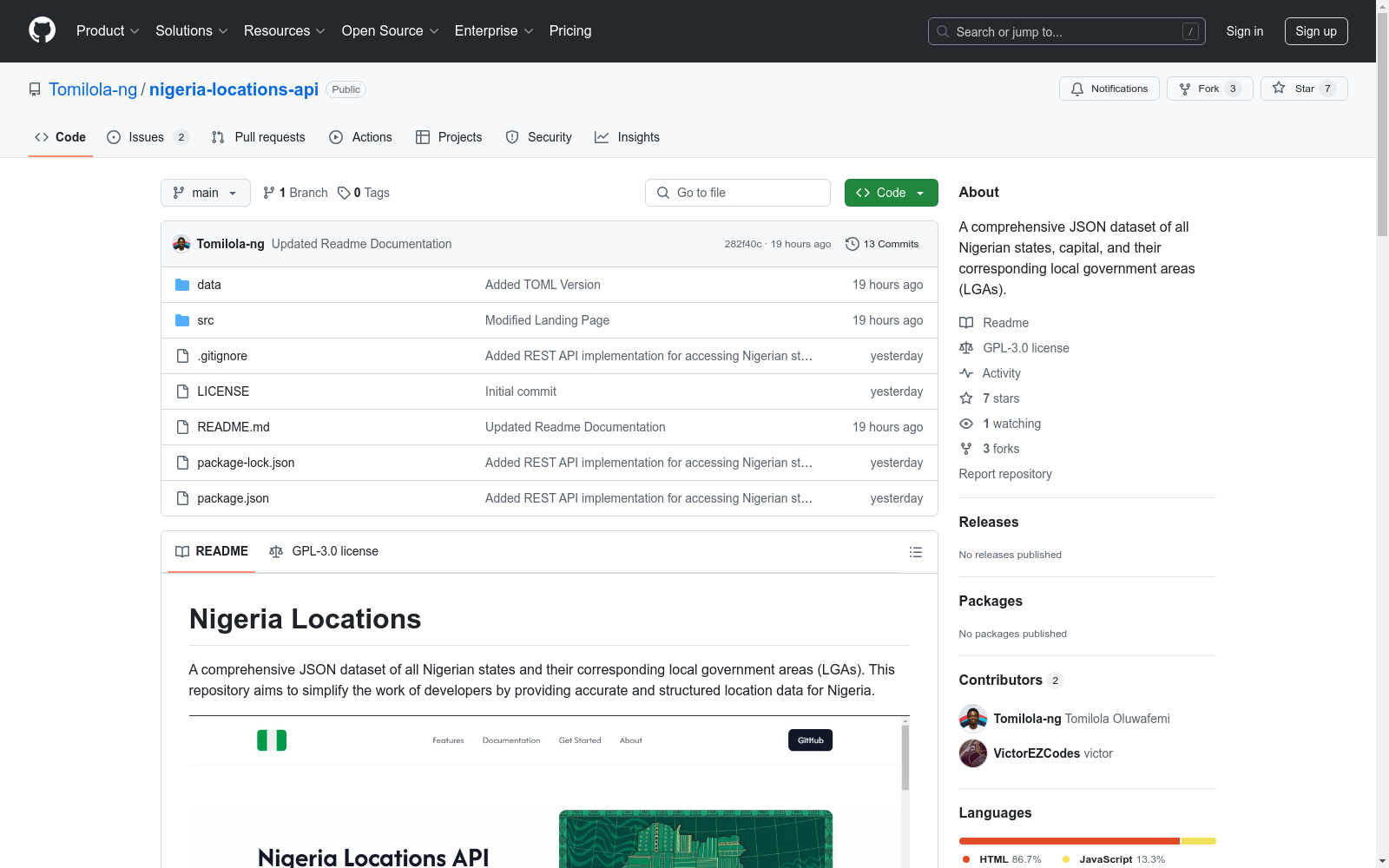Click VictorEZCodes contributor avatar

(x=973, y=753)
